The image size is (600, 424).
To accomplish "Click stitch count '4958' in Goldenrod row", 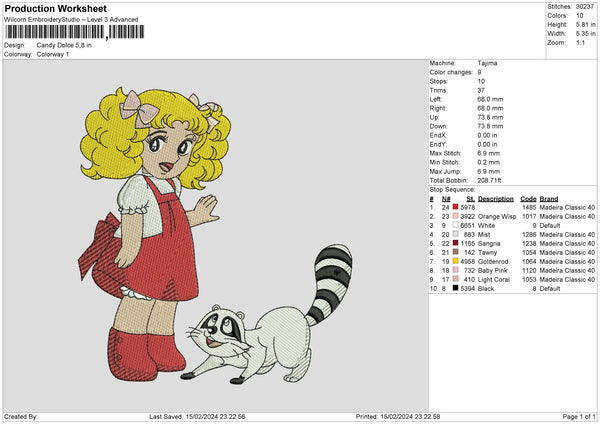I will pos(468,261).
